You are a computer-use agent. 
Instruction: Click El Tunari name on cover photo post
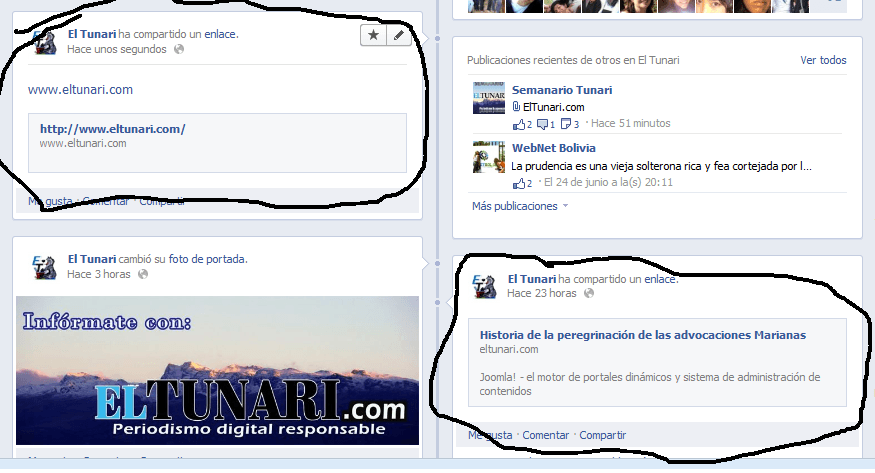point(92,259)
